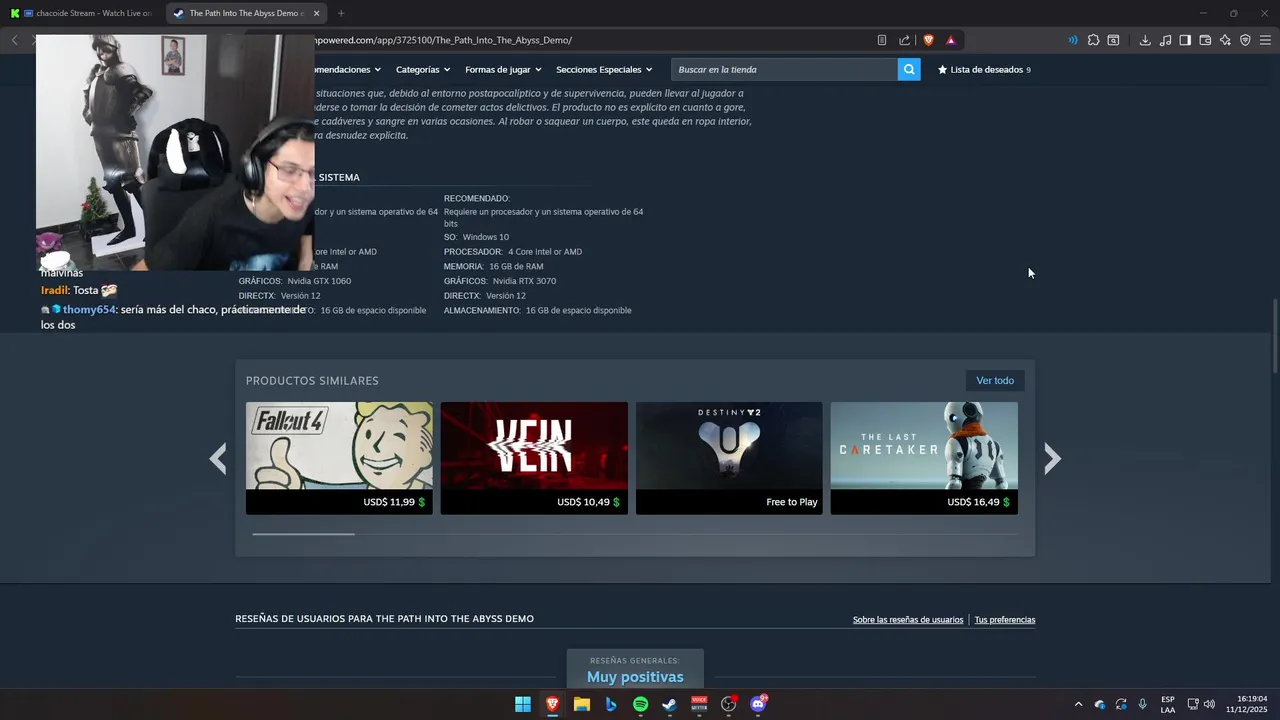This screenshot has width=1280, height=720.
Task: Click the Steam store search button
Action: [x=909, y=69]
